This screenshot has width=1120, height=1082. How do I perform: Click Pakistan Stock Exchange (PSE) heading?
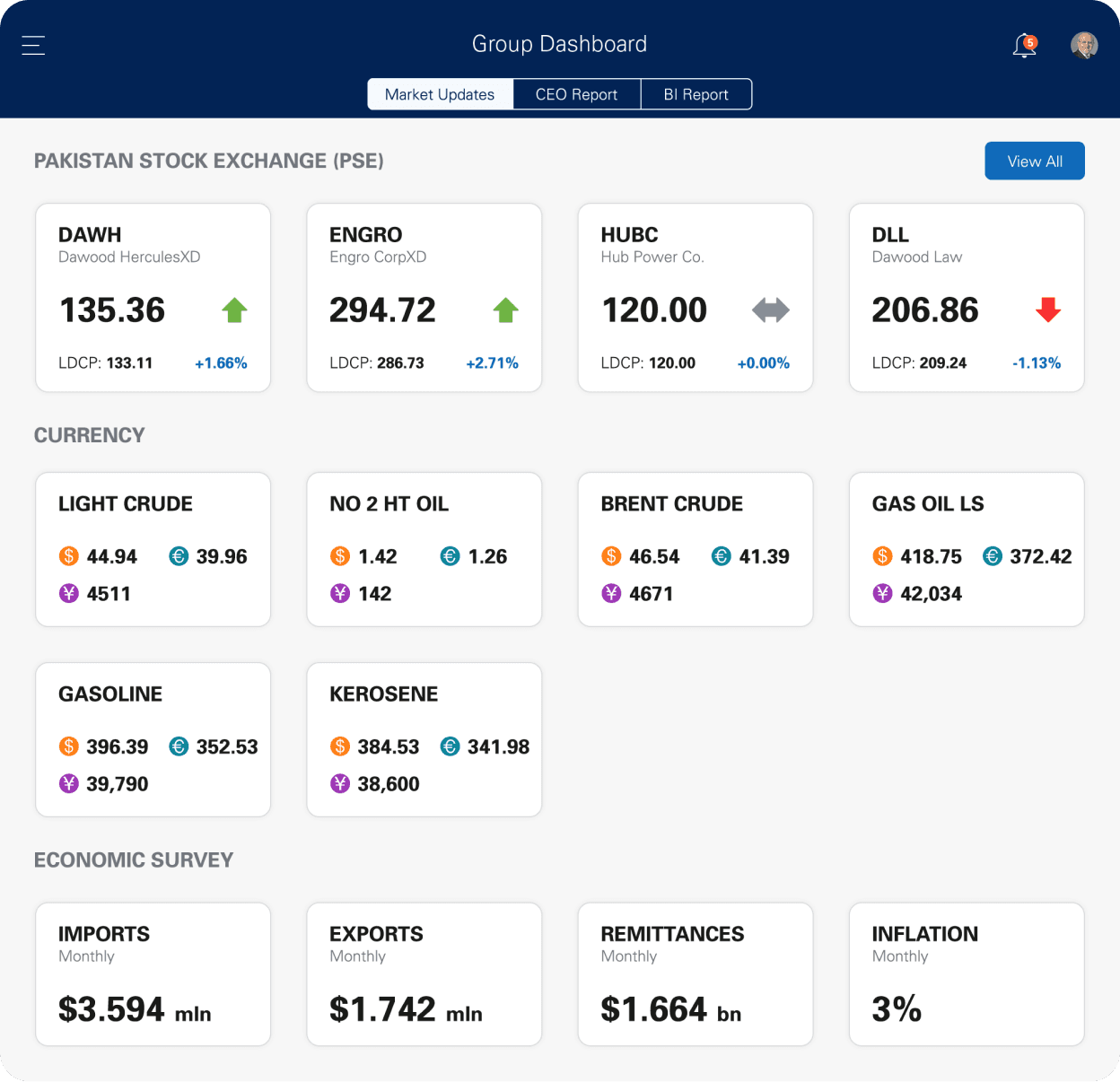coord(209,161)
